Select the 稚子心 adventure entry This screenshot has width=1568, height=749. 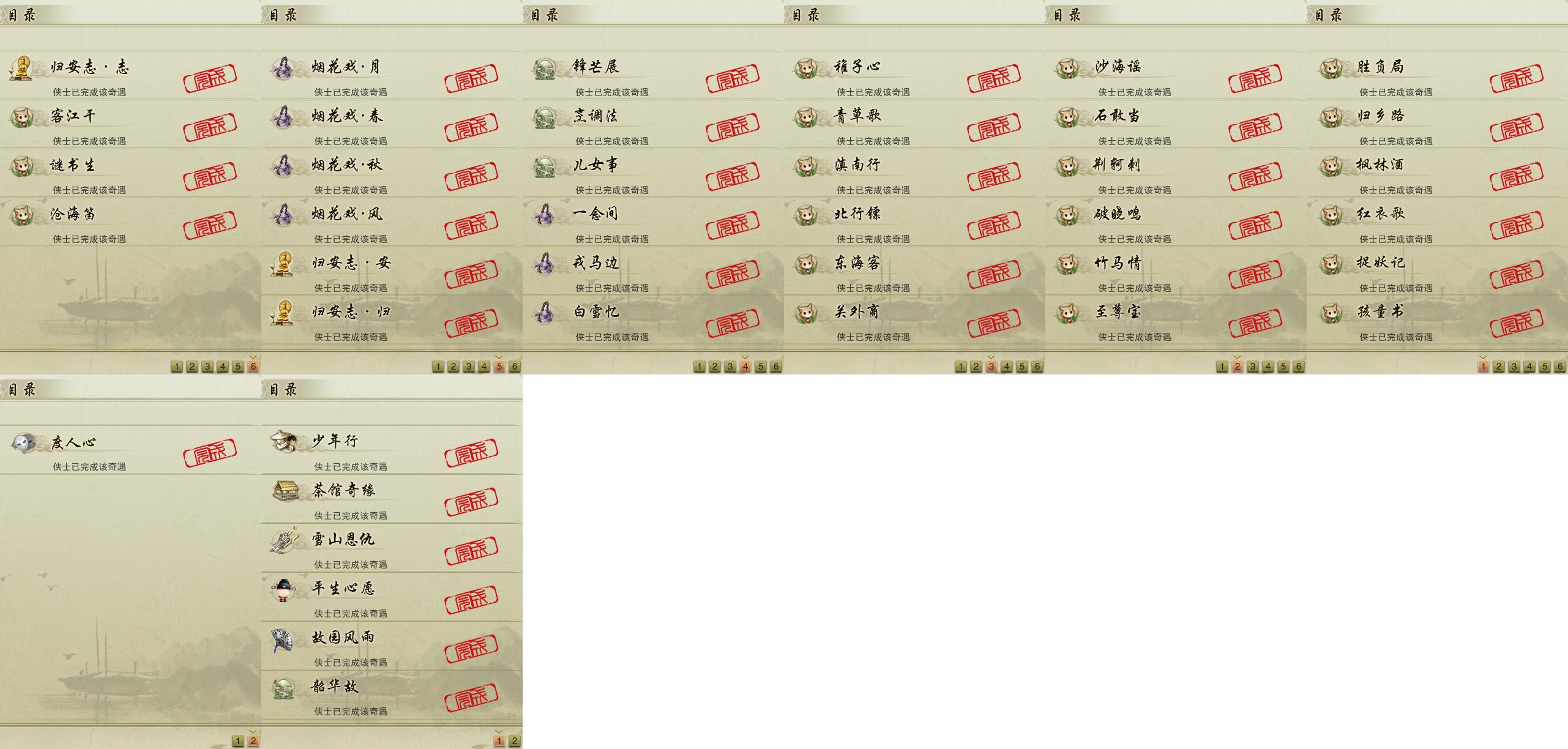[x=914, y=76]
